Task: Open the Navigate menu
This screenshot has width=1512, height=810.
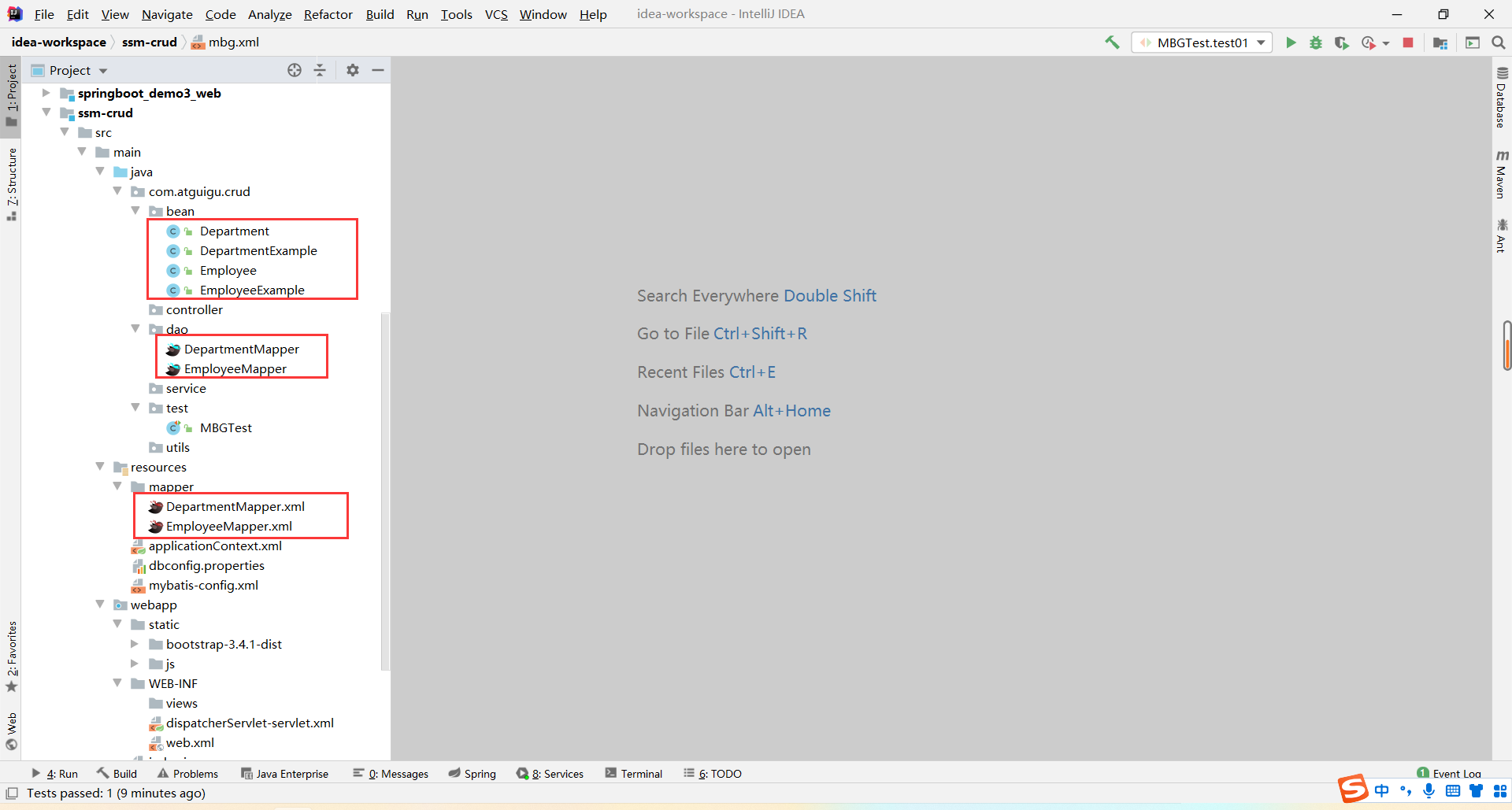Action: [167, 14]
